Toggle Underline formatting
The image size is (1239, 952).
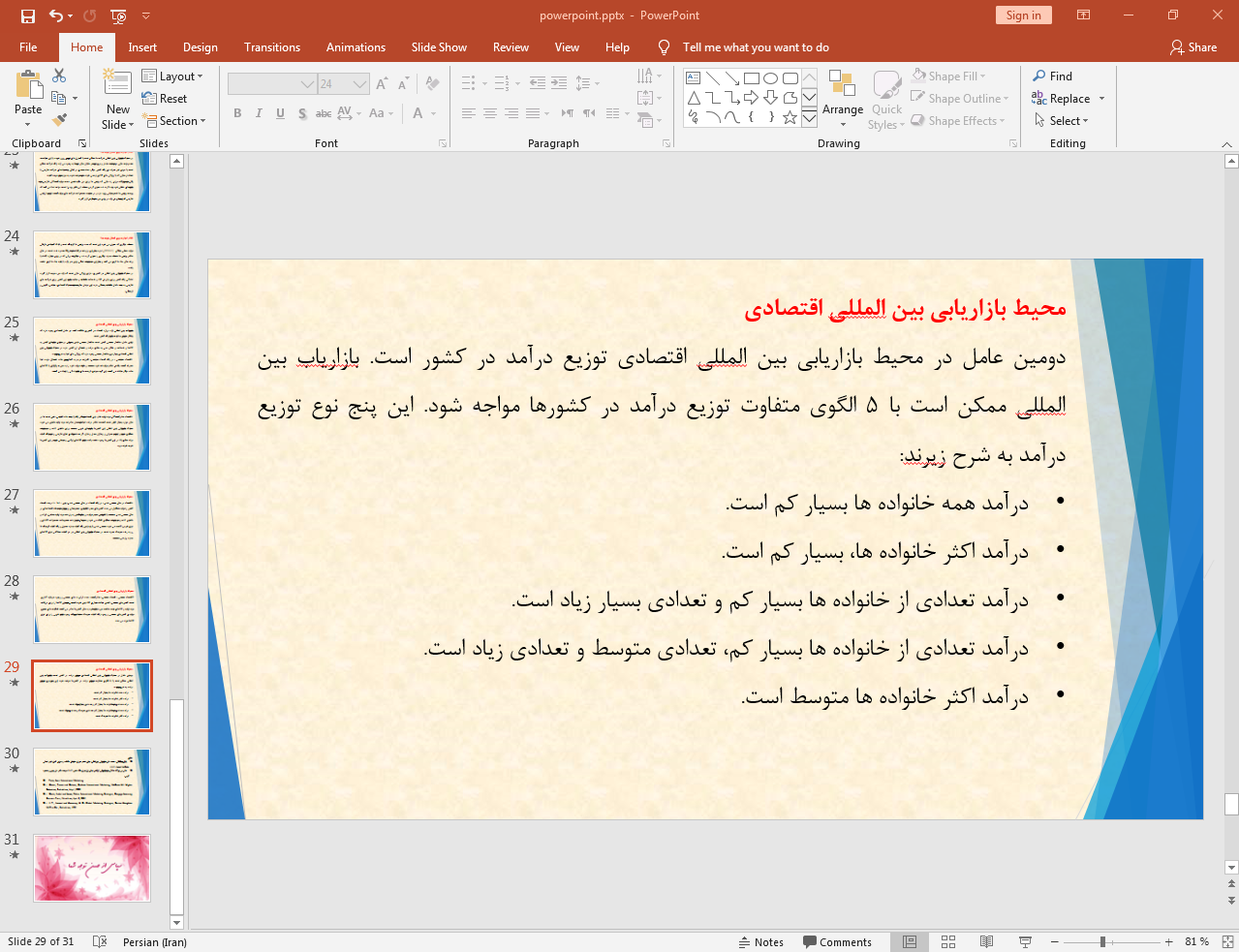(280, 113)
